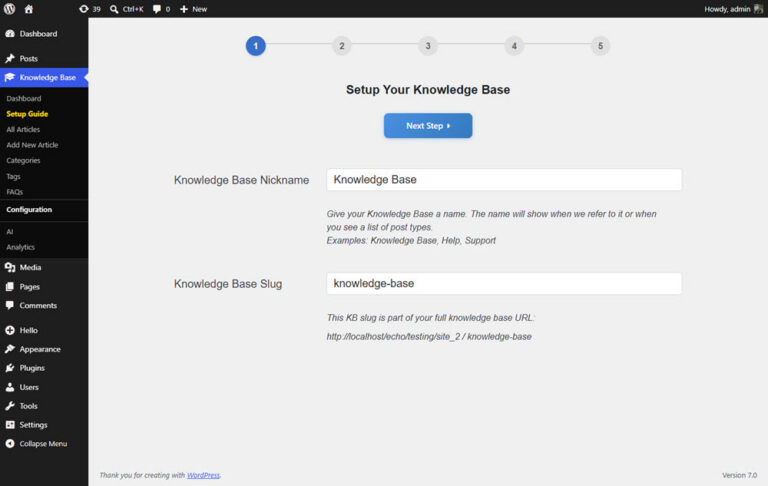Image resolution: width=768 pixels, height=486 pixels.
Task: Click Howdy, admin account text
Action: pyautogui.click(x=727, y=9)
